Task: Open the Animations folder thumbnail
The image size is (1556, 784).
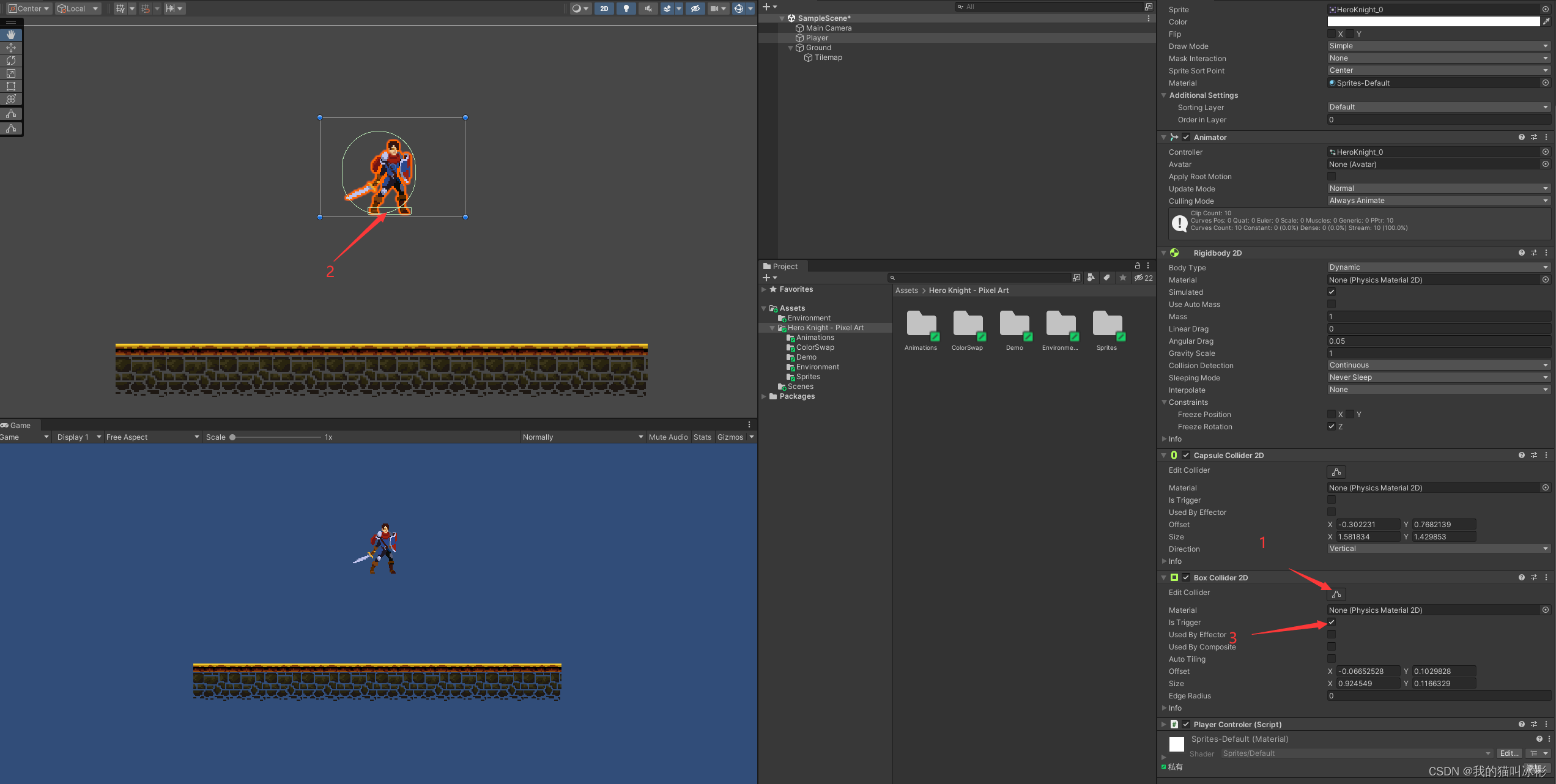Action: pyautogui.click(x=921, y=324)
